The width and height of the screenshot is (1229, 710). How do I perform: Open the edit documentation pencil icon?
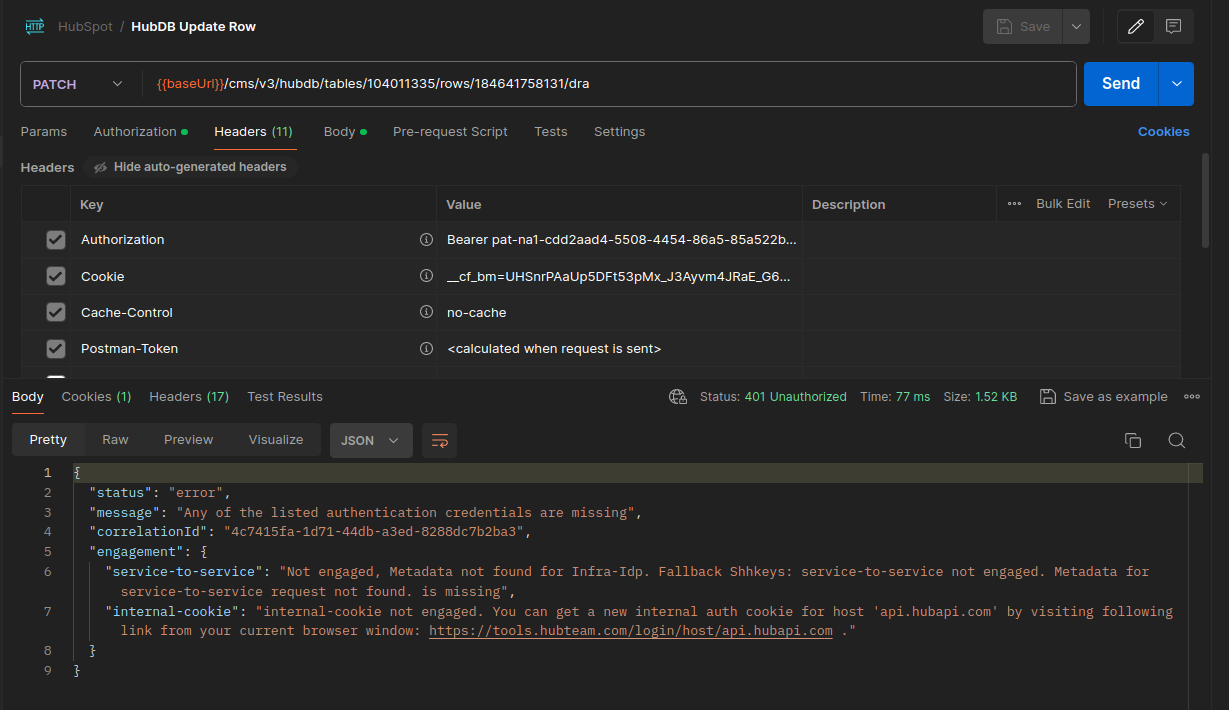coord(1135,26)
